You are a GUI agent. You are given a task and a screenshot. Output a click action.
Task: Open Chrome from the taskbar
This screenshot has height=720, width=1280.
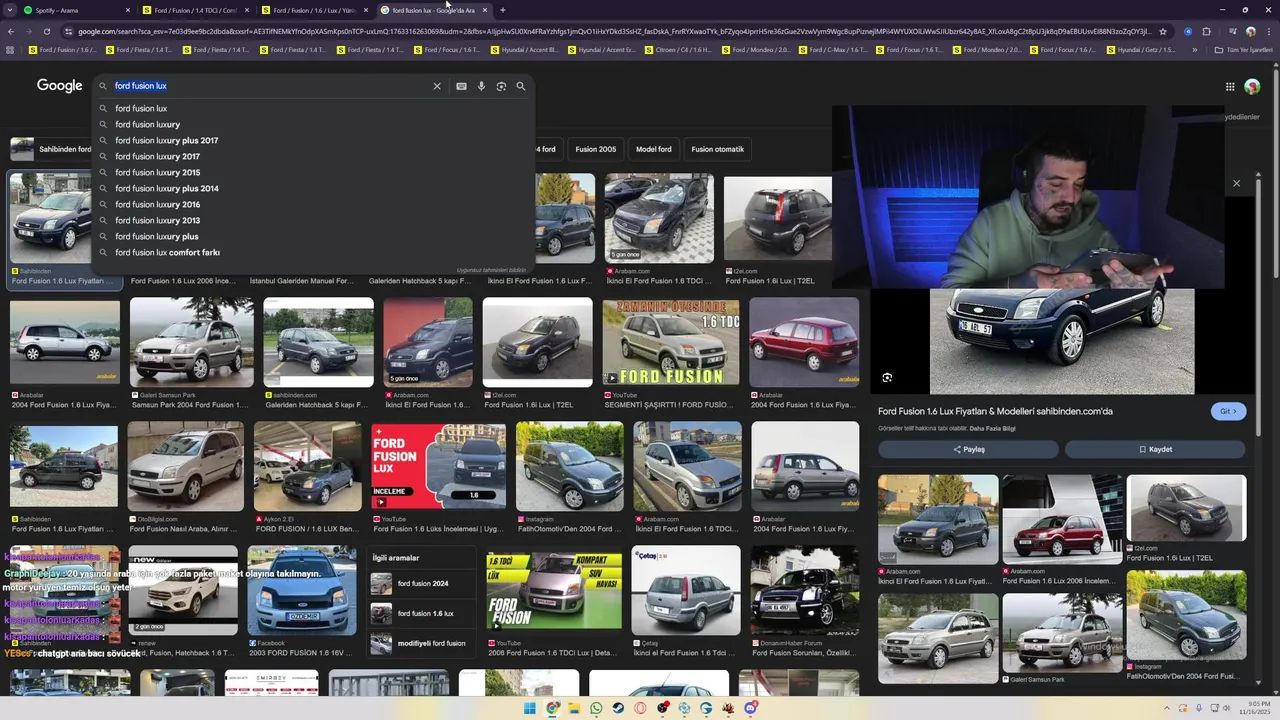click(x=552, y=708)
